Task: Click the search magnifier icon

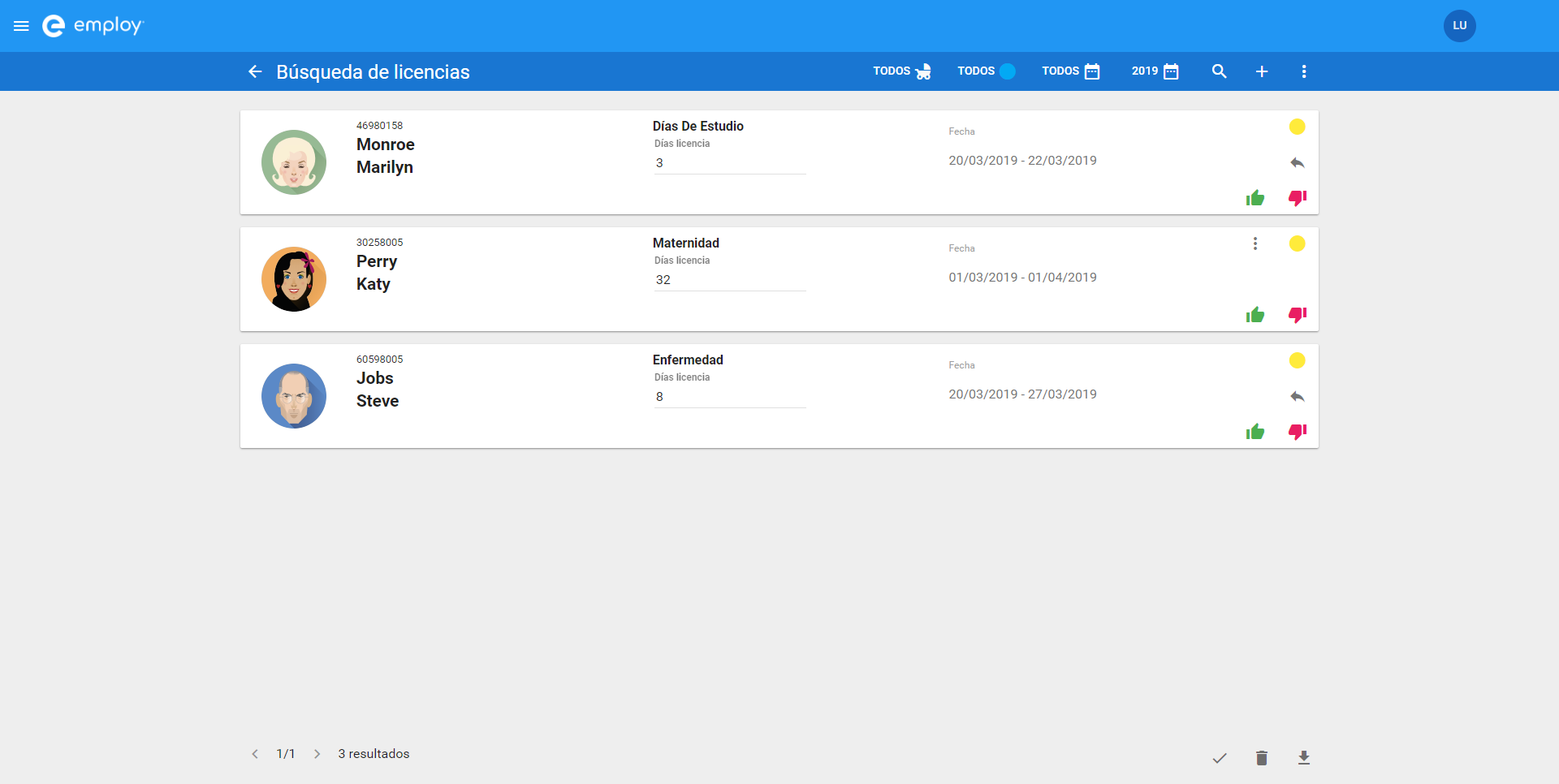Action: pos(1219,71)
